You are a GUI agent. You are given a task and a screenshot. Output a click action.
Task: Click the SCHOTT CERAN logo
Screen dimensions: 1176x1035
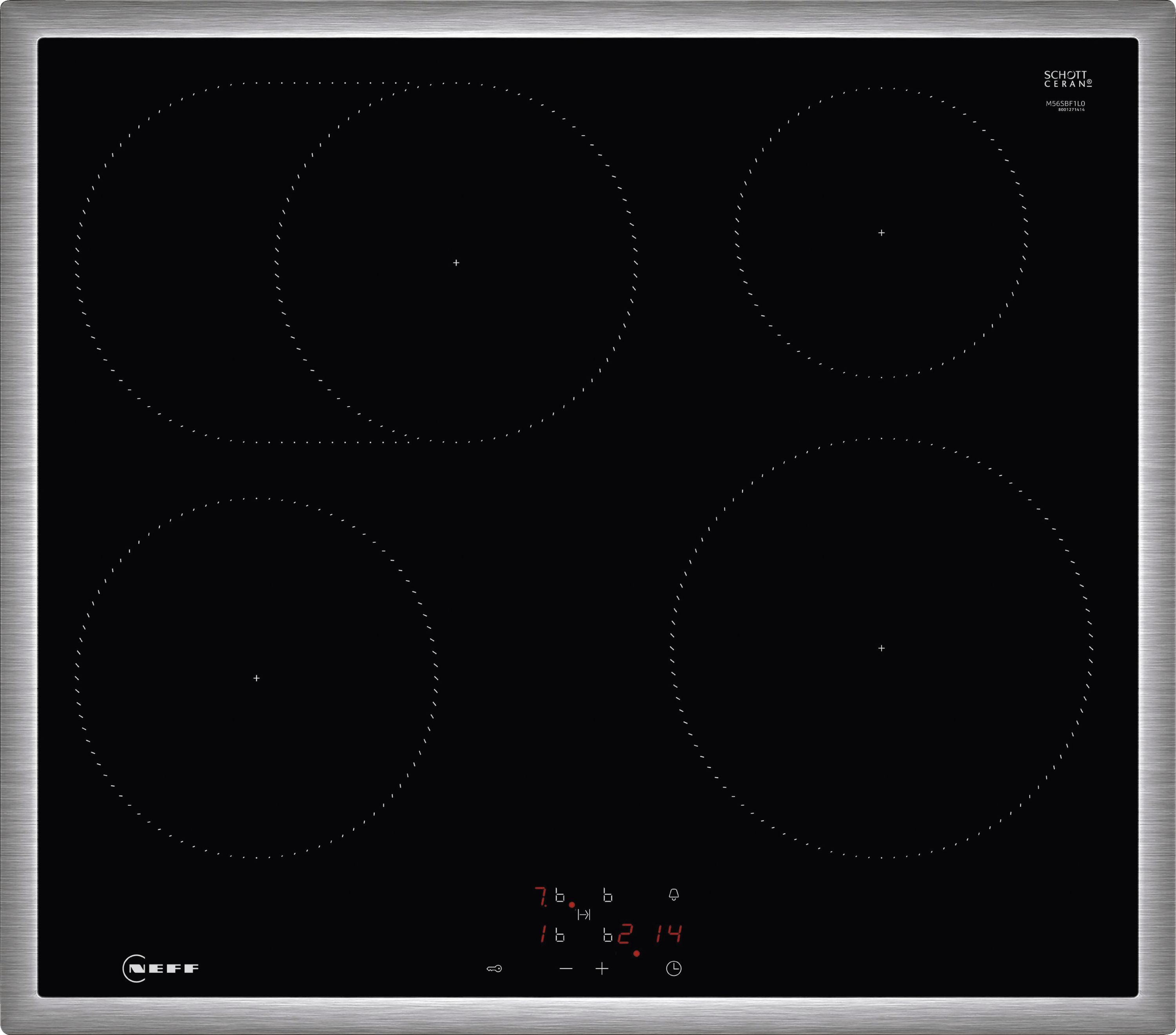(1068, 80)
